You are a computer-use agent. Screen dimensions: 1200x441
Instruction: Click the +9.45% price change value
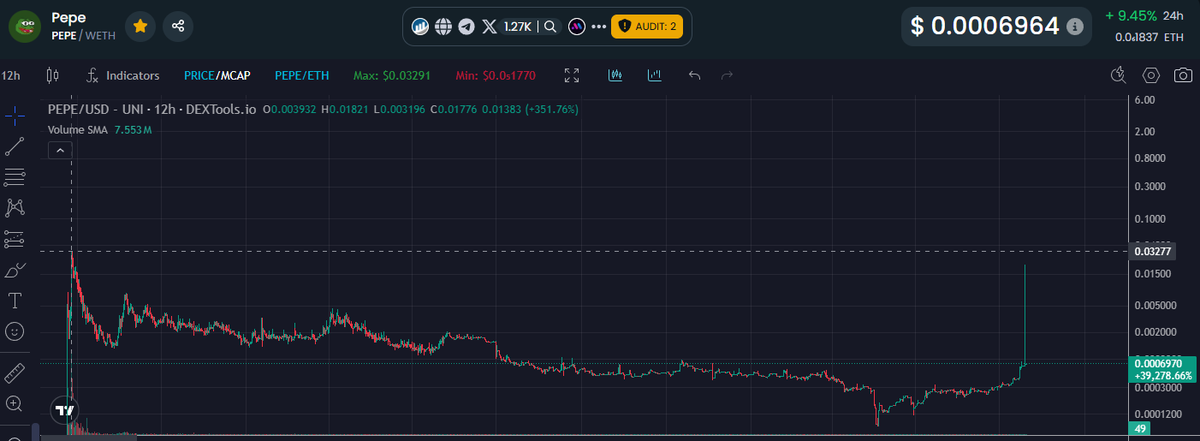[x=1132, y=15]
